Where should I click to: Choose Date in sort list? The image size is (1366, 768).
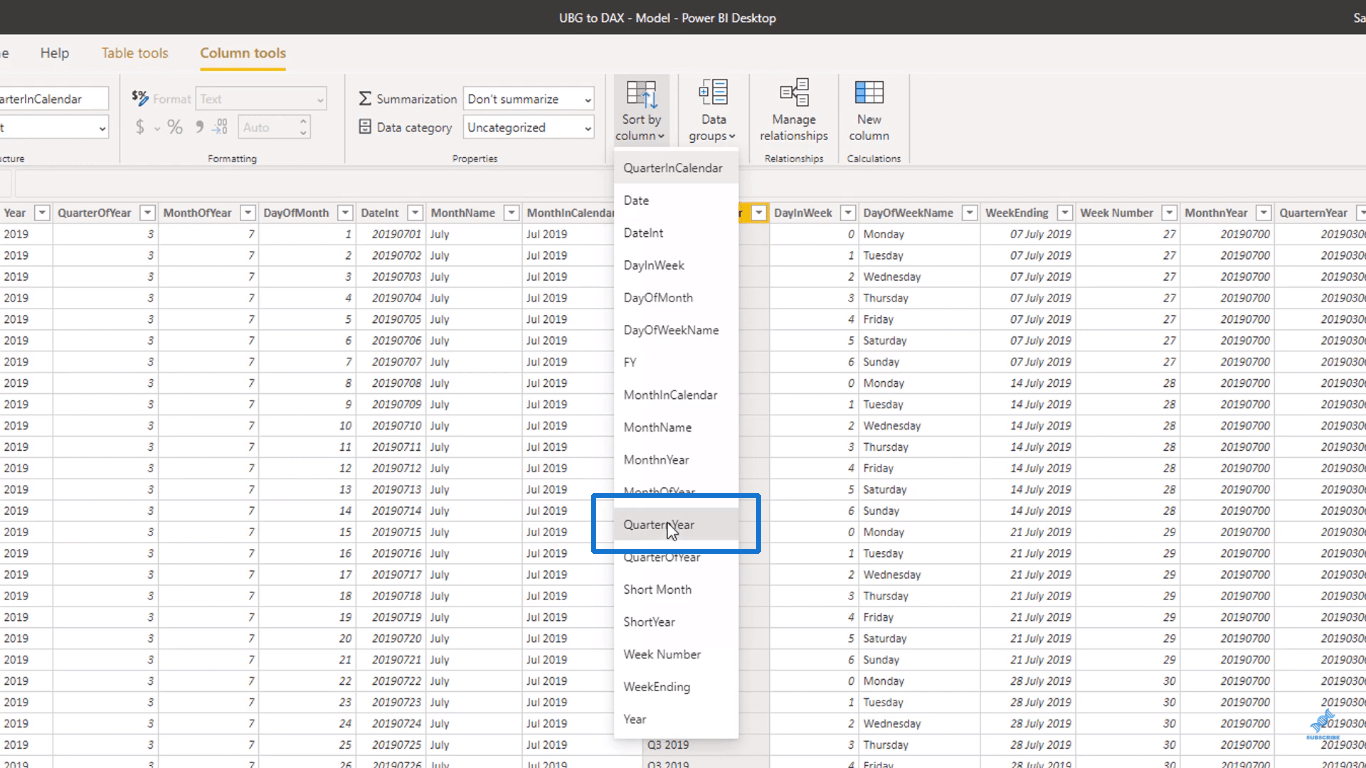pos(676,200)
